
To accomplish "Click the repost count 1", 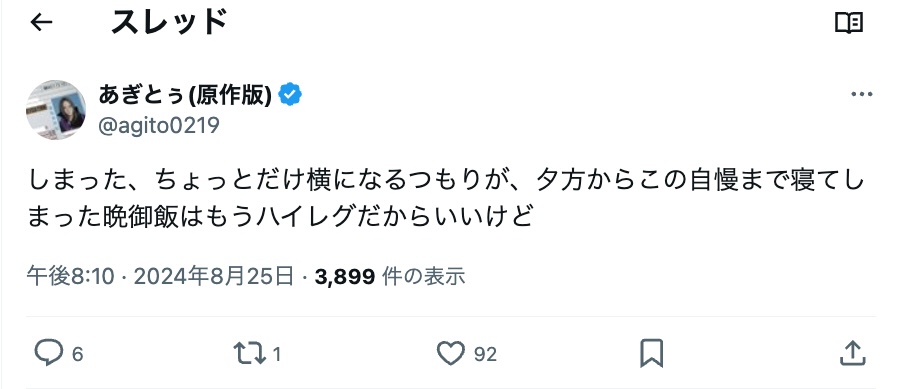I will [277, 355].
